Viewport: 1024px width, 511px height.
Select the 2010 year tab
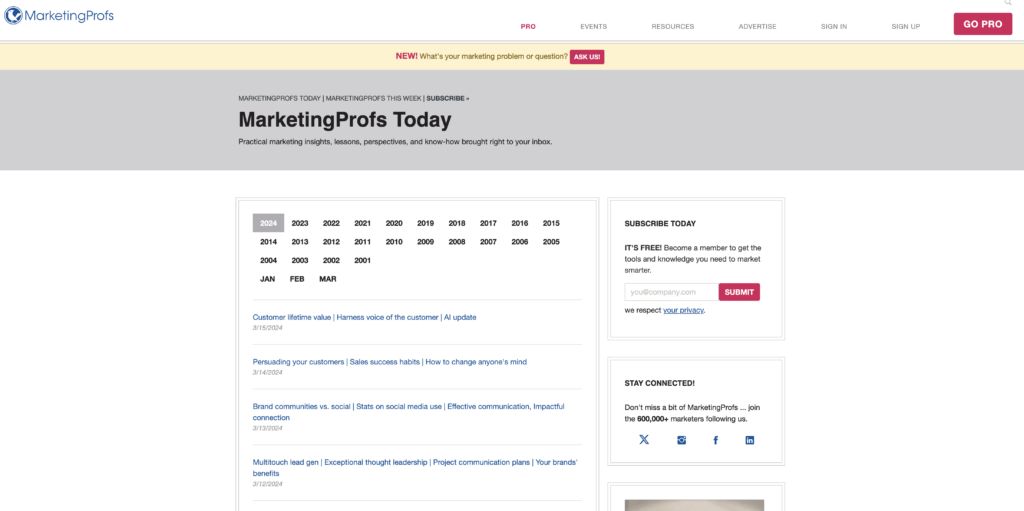(394, 242)
